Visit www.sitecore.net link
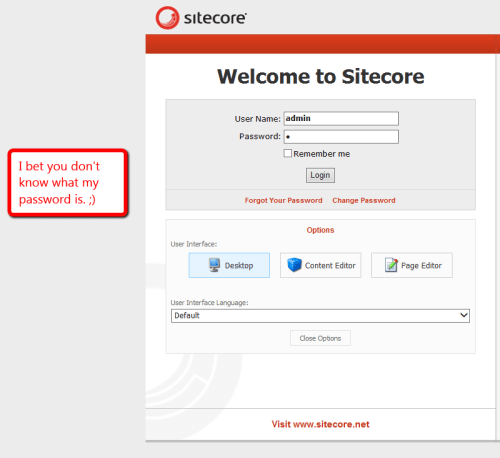500x458 pixels. [320, 424]
